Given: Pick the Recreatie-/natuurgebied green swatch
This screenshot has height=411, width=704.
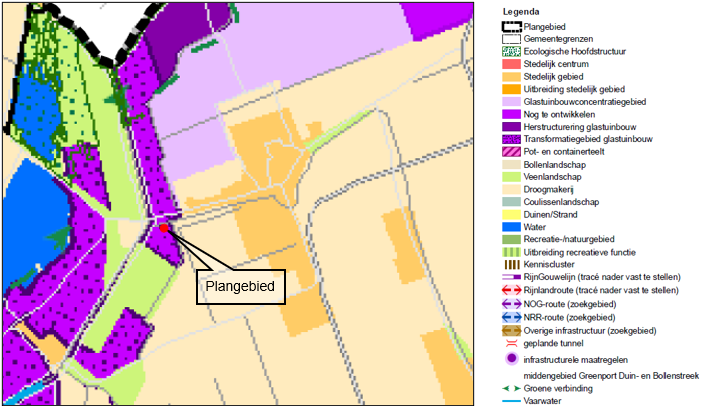Looking at the screenshot, I should [x=511, y=239].
